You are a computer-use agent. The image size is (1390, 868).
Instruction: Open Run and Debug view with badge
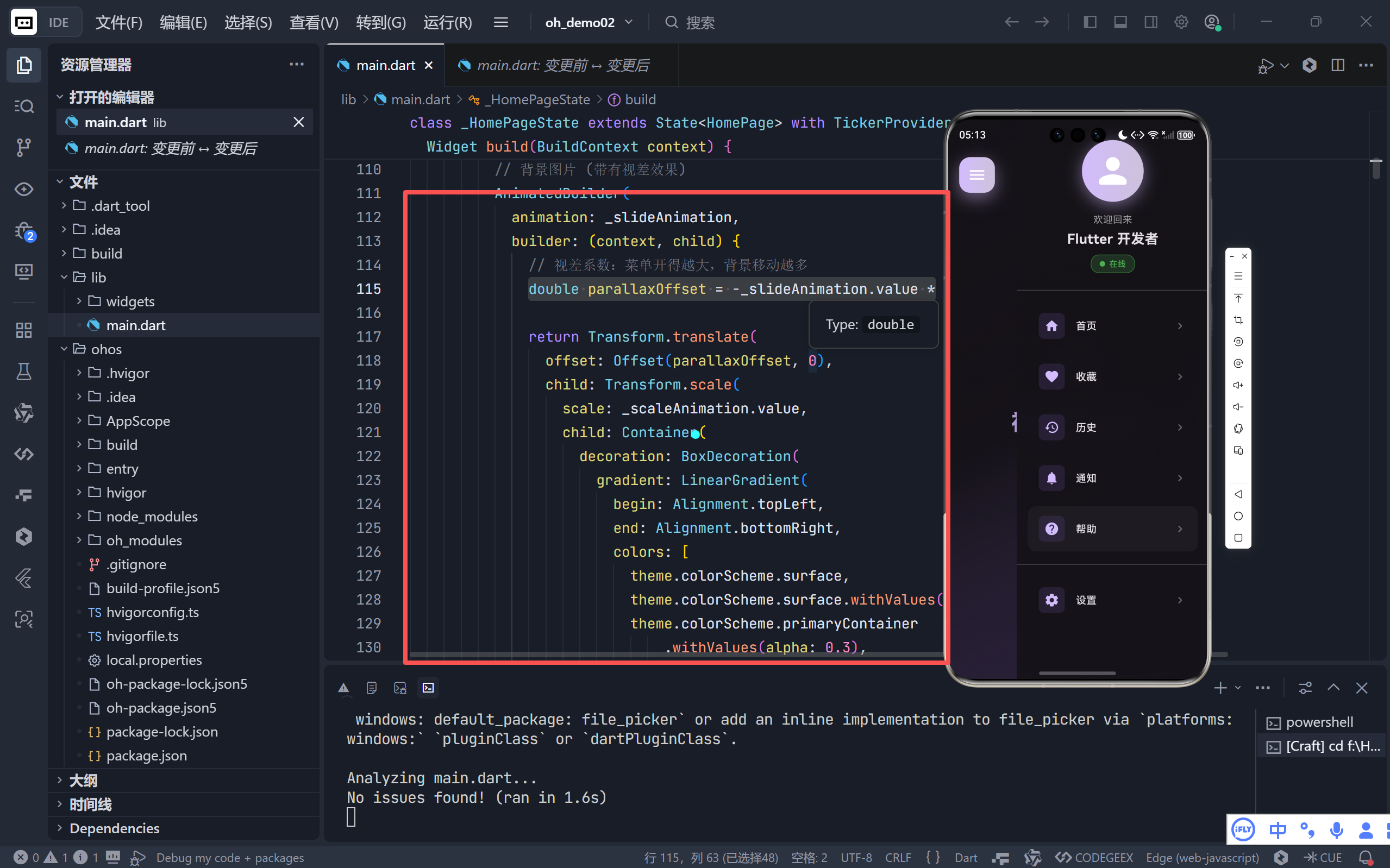point(23,231)
